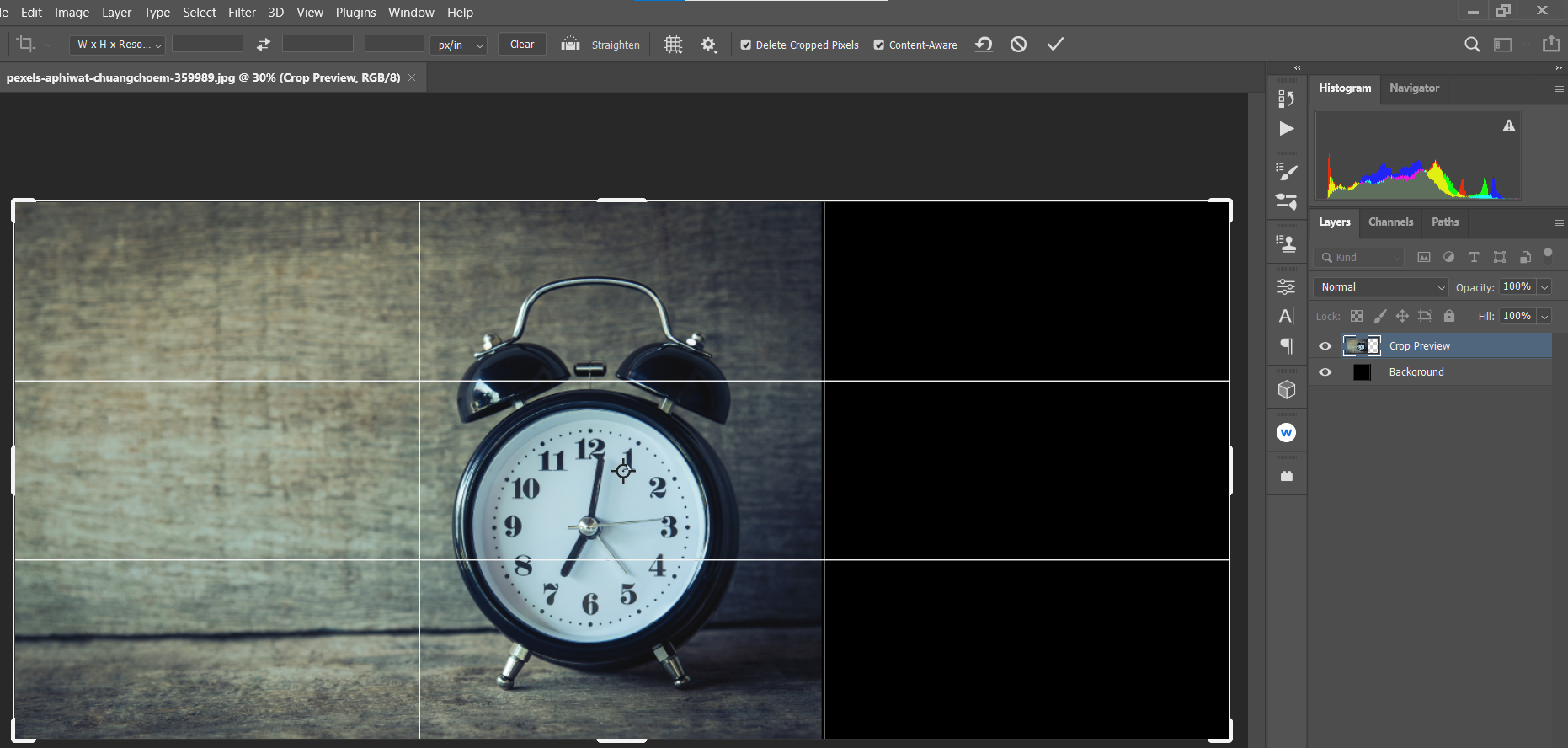Viewport: 1568px width, 748px height.
Task: Uncheck Delete Cropped Pixels
Action: (746, 45)
